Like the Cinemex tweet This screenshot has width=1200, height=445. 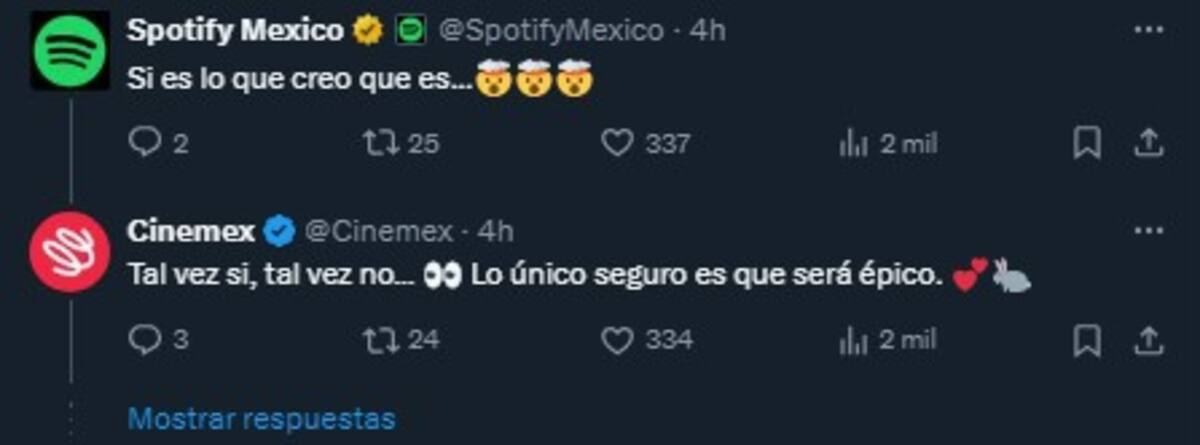point(617,340)
